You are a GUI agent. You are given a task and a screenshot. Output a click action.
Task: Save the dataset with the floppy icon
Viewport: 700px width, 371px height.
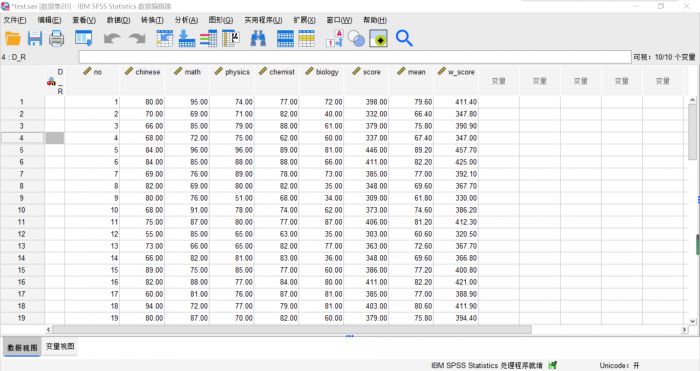click(x=34, y=38)
